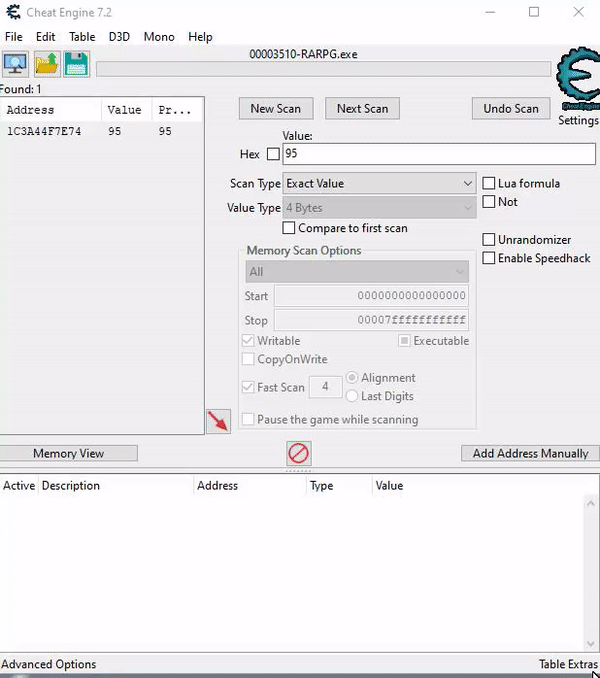
Task: Open the memory region All dropdown
Action: click(x=357, y=272)
